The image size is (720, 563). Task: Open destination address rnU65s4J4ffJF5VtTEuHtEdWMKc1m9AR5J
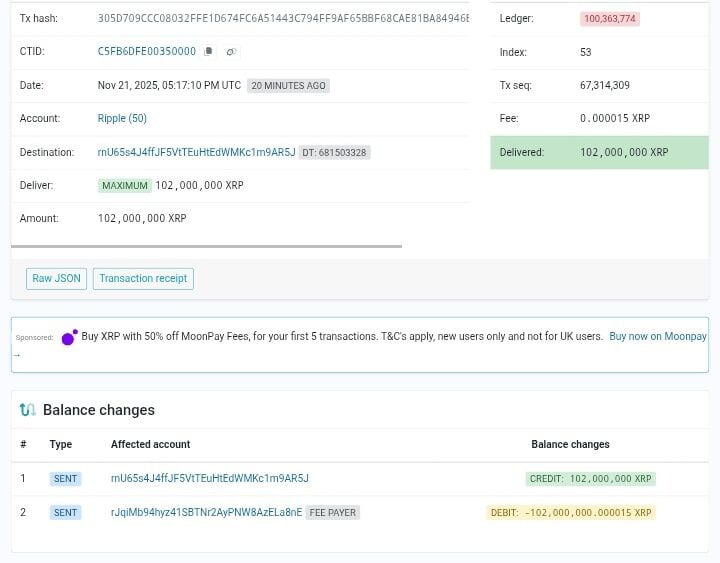pos(196,152)
